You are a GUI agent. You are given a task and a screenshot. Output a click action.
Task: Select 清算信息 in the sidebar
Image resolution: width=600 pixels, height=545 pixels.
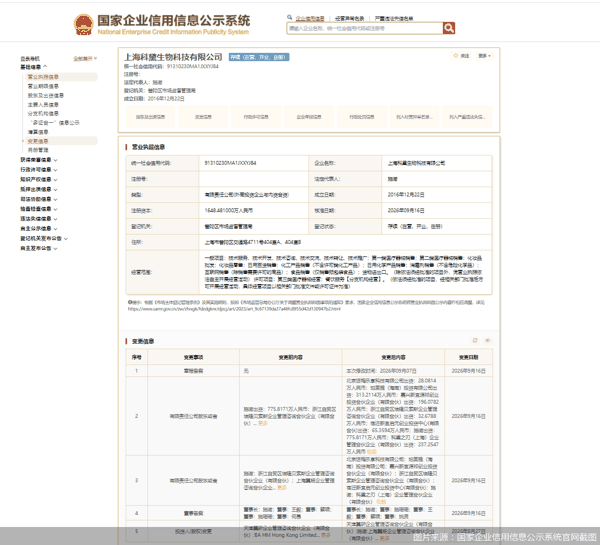(x=38, y=132)
